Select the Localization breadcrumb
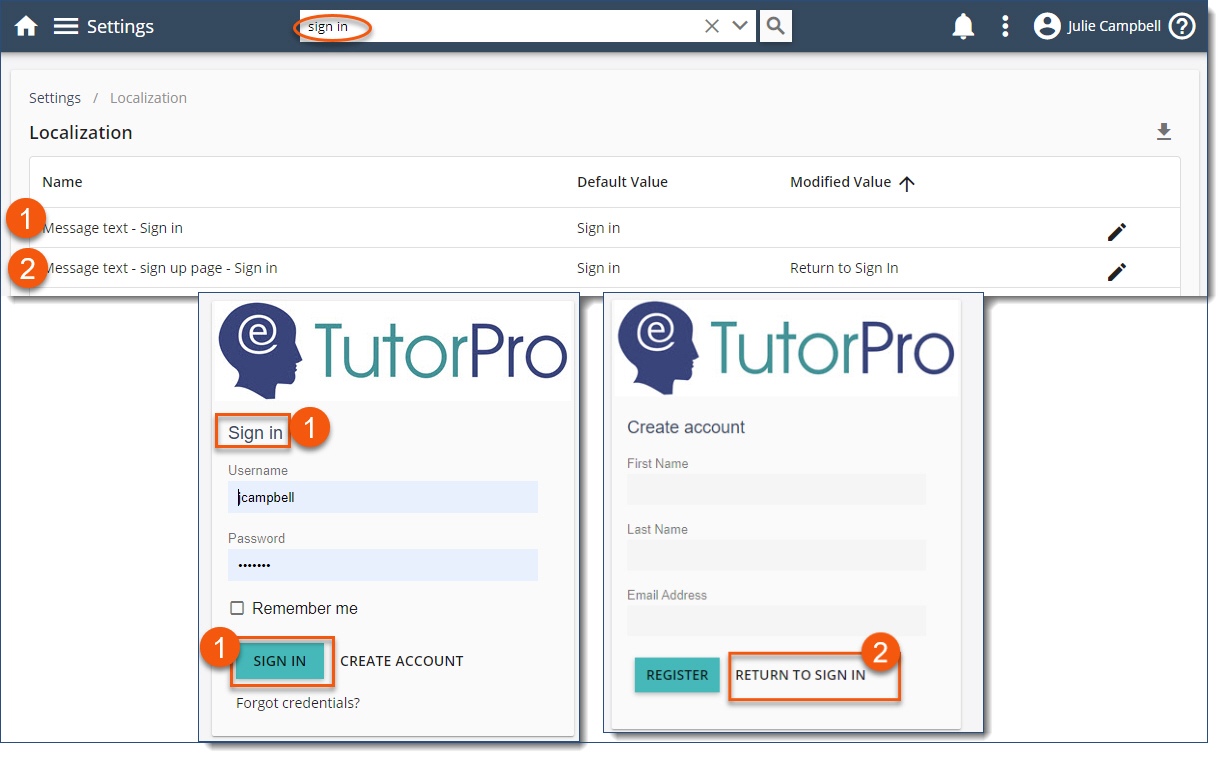The image size is (1223, 758). click(148, 98)
